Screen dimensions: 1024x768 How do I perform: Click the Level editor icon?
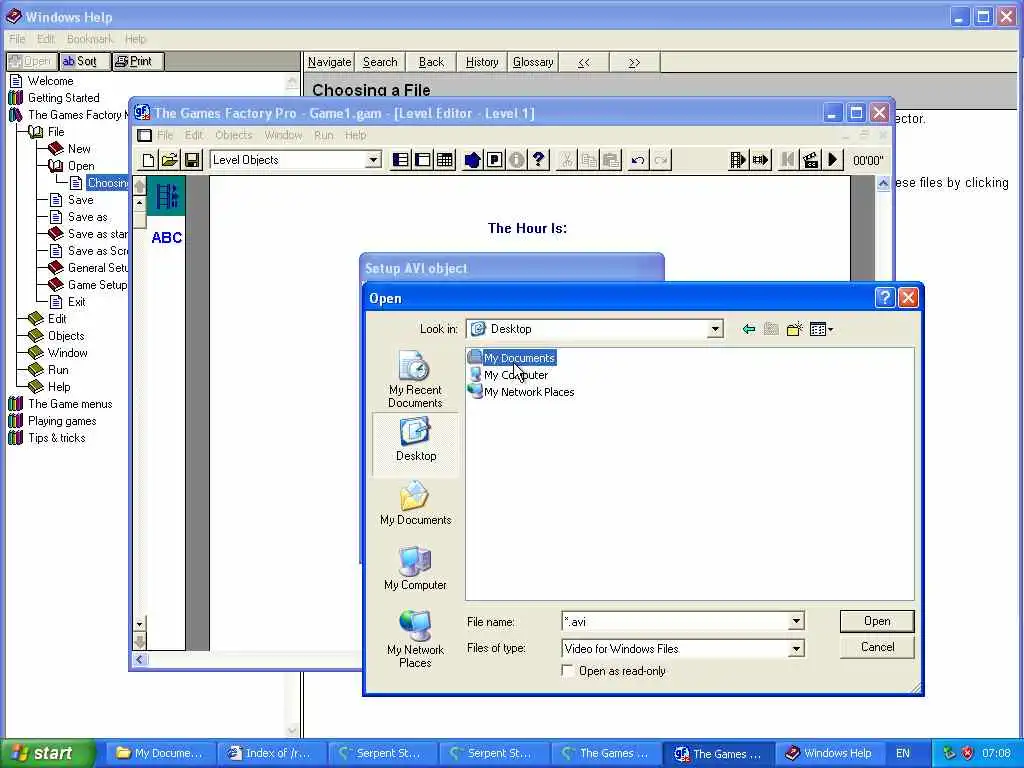tap(423, 160)
